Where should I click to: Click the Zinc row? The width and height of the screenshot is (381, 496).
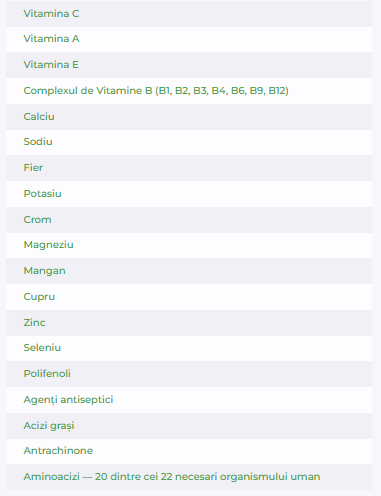tap(189, 323)
